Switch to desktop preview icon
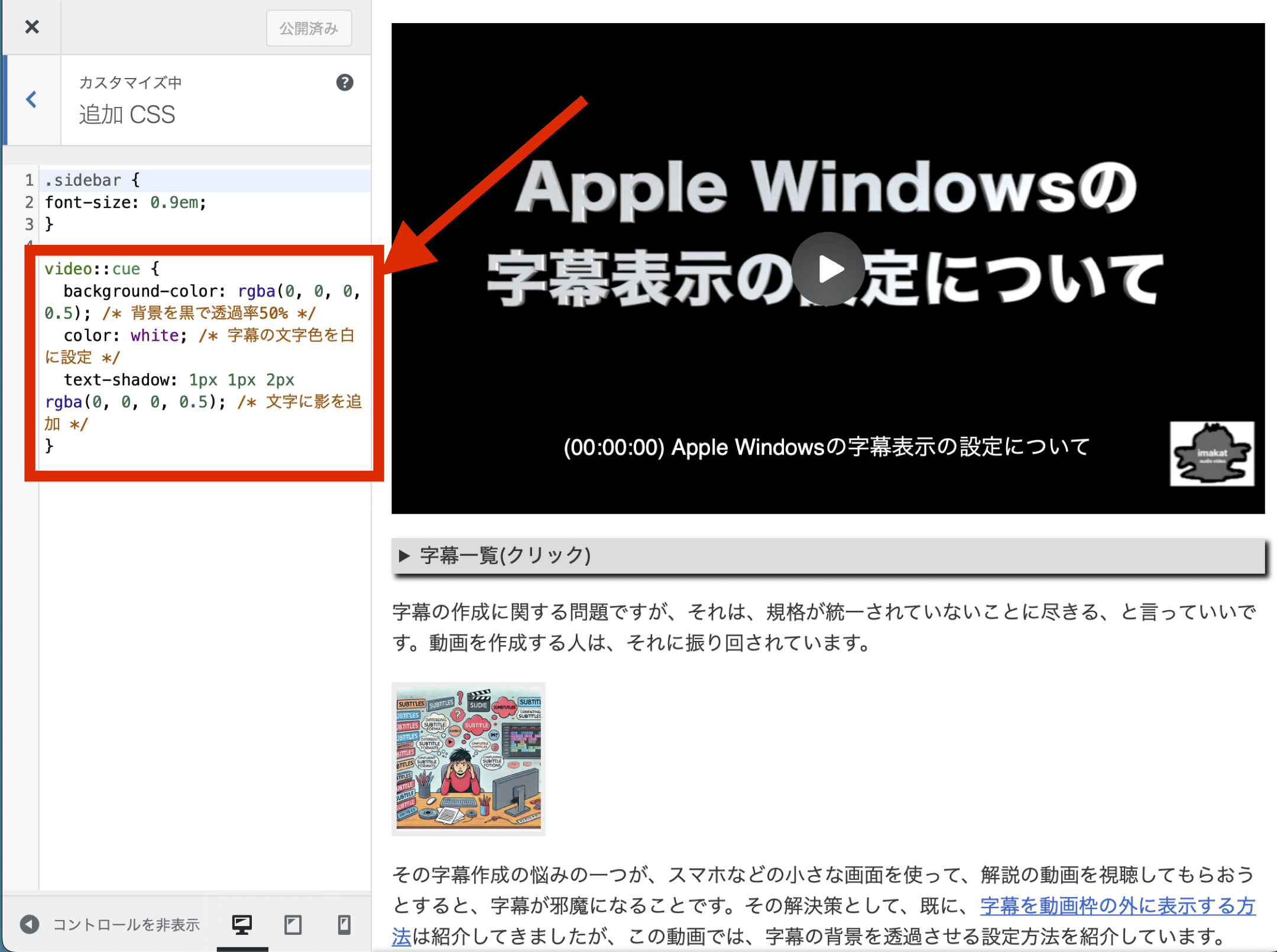 pos(242,924)
